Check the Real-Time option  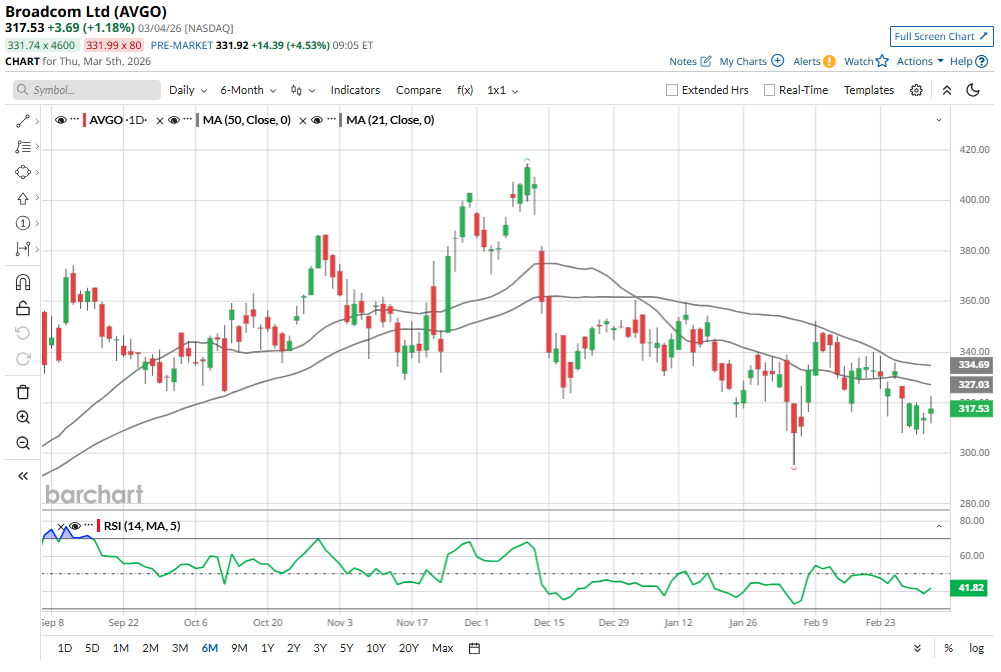[769, 90]
